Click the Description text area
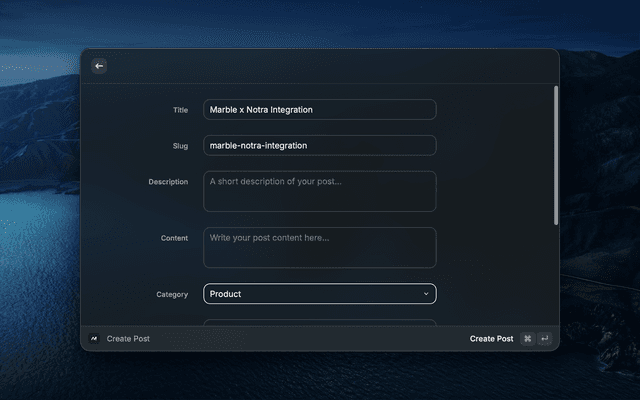This screenshot has width=640, height=400. 319,191
